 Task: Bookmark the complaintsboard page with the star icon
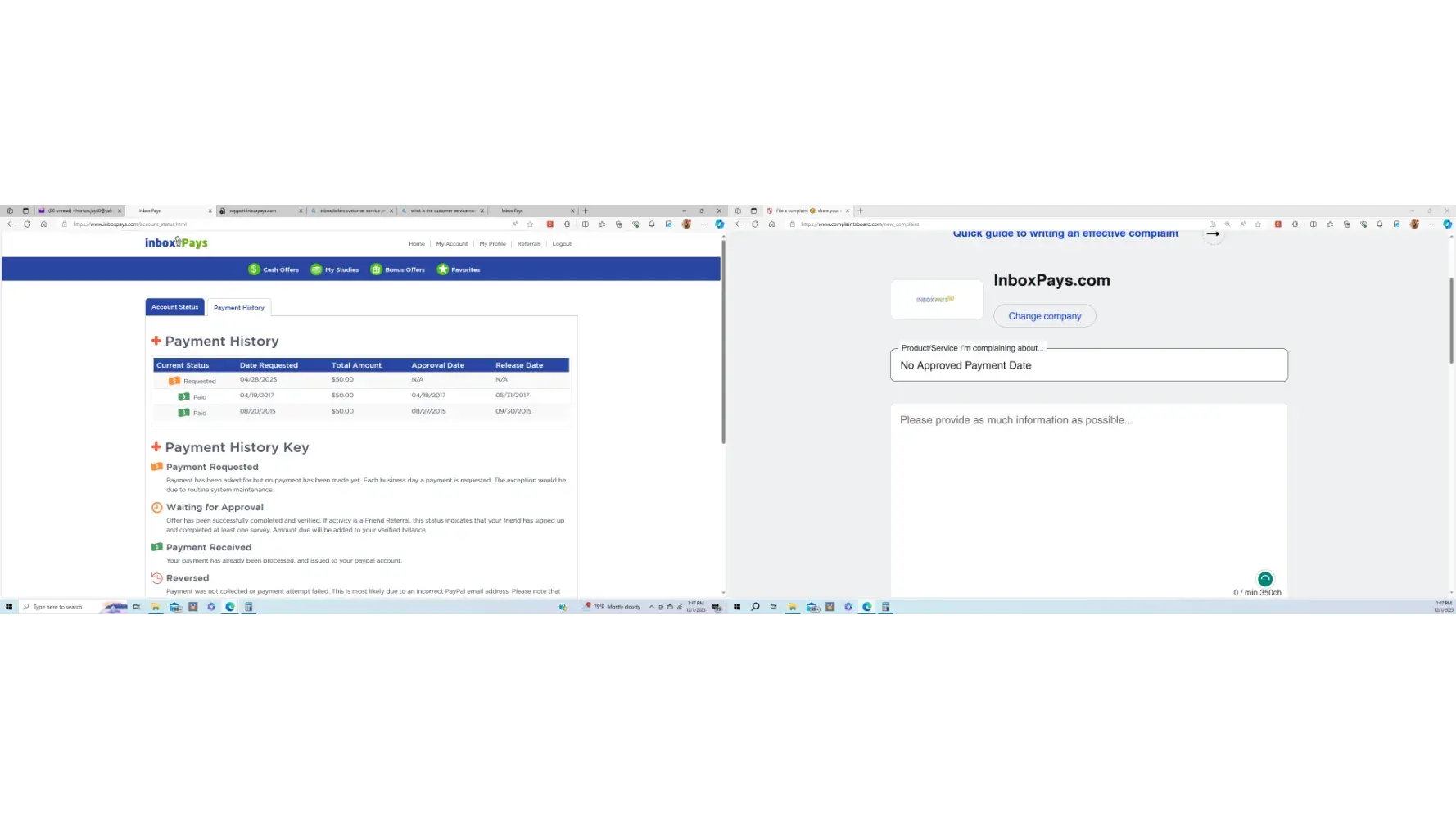(x=1258, y=224)
